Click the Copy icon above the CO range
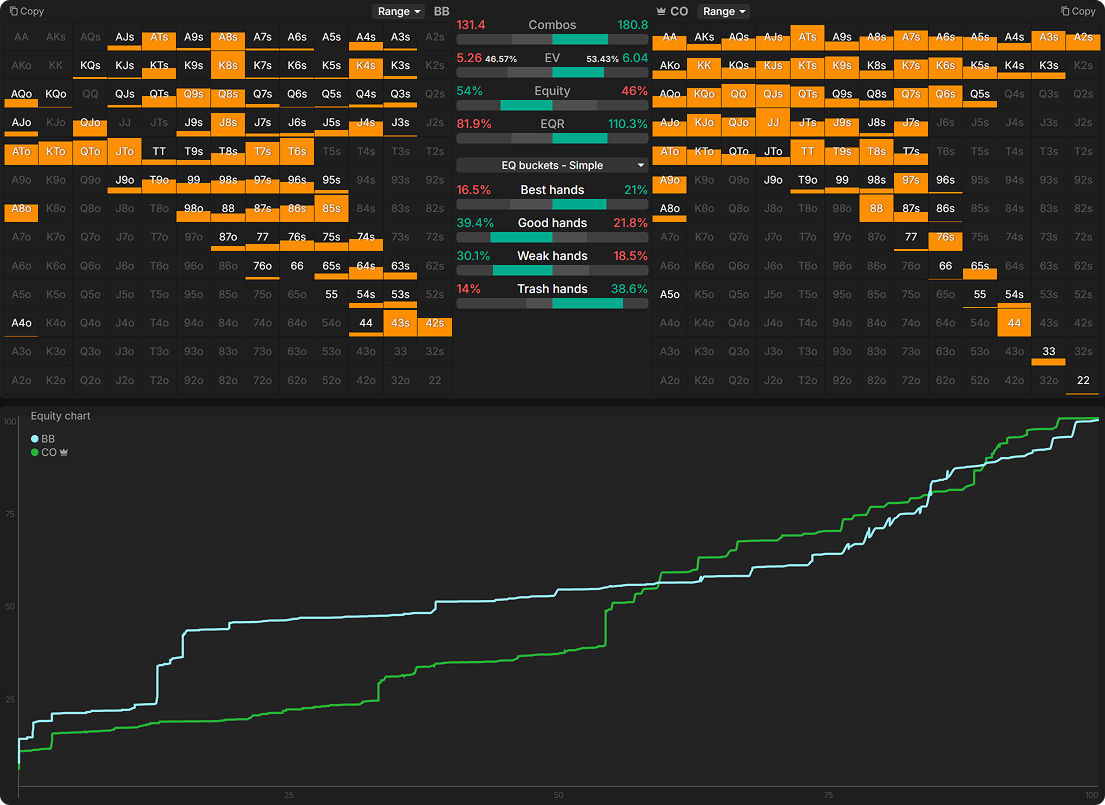This screenshot has width=1105, height=805. click(x=1066, y=12)
